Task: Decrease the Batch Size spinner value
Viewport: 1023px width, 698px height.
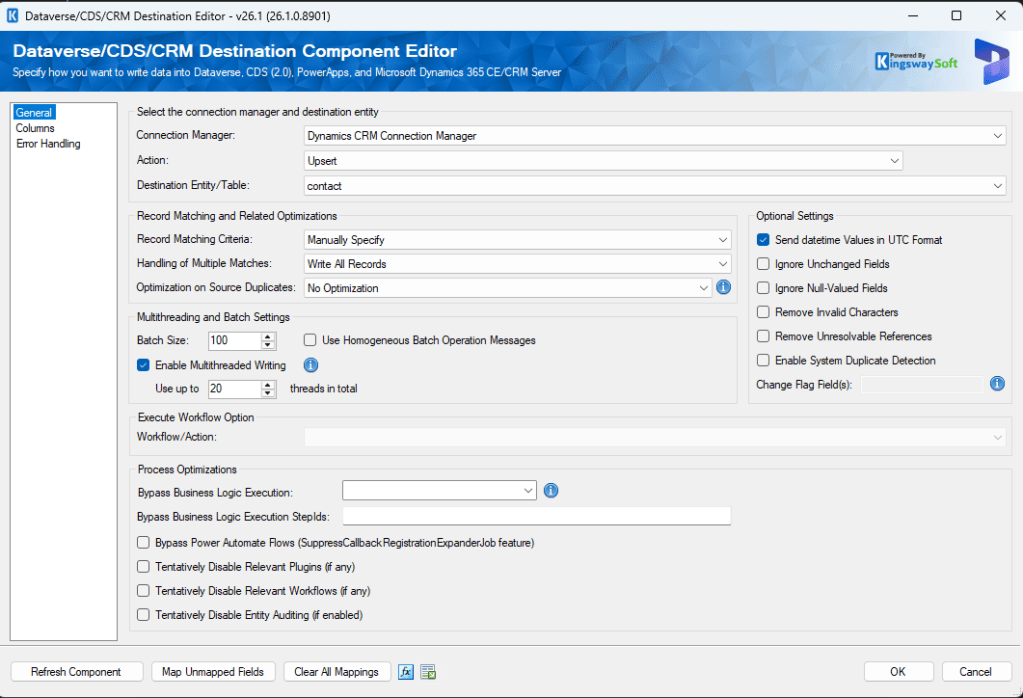Action: click(268, 344)
